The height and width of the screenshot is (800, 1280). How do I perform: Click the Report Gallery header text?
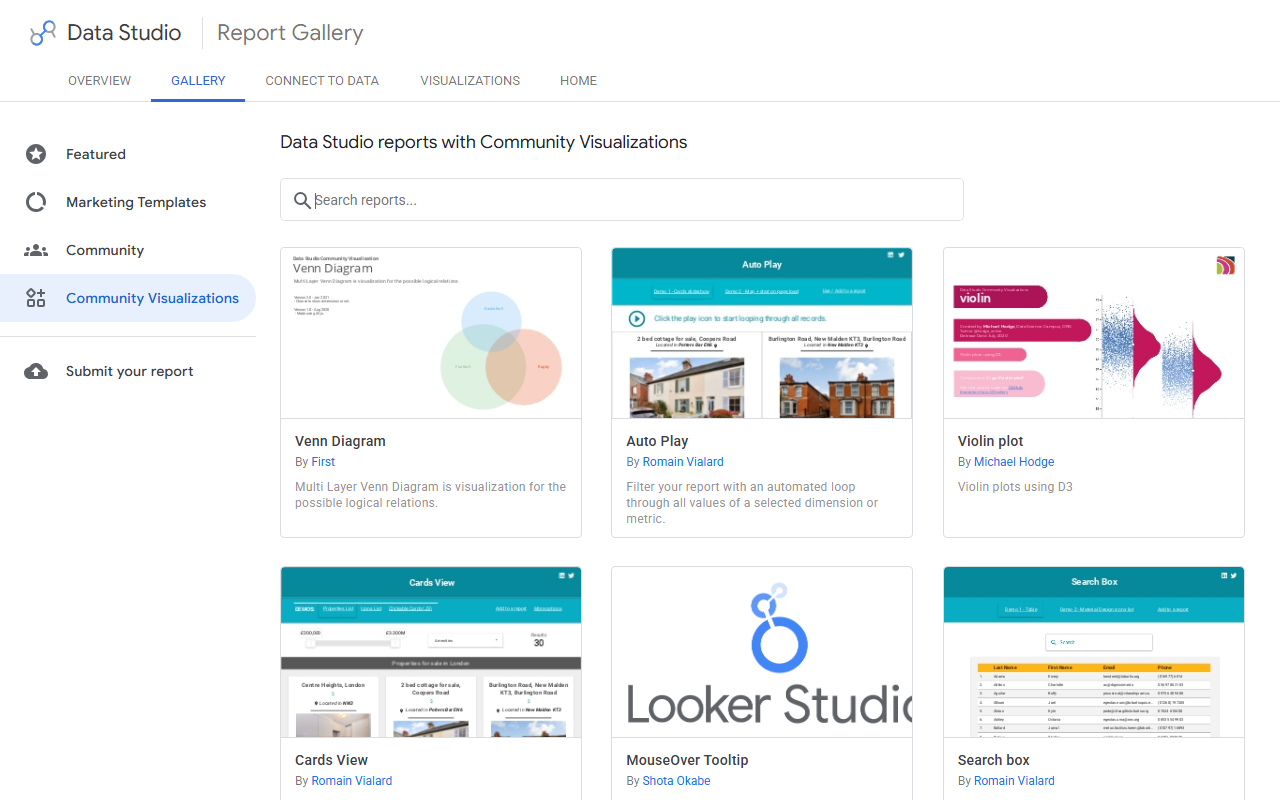coord(290,33)
